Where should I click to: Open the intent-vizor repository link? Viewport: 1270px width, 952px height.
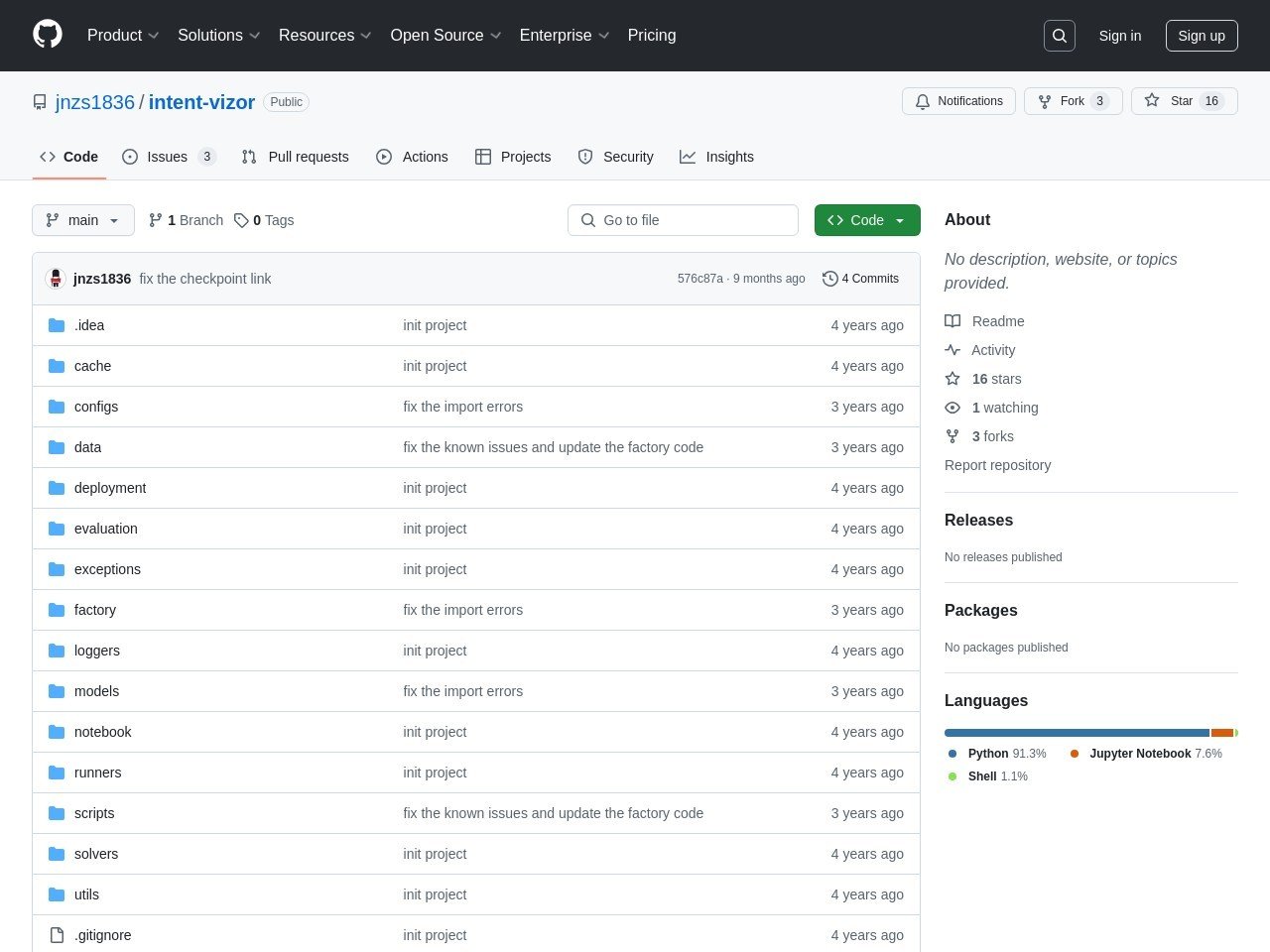tap(201, 102)
